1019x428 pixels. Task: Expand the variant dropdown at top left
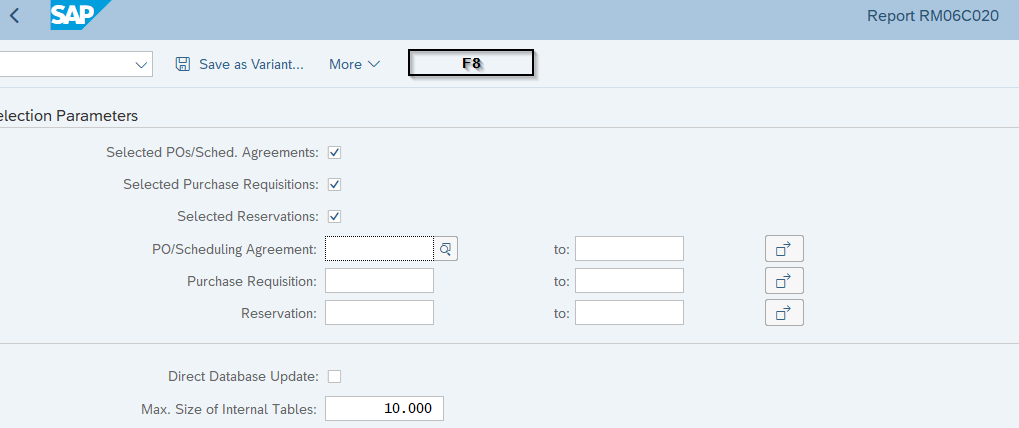tap(140, 64)
